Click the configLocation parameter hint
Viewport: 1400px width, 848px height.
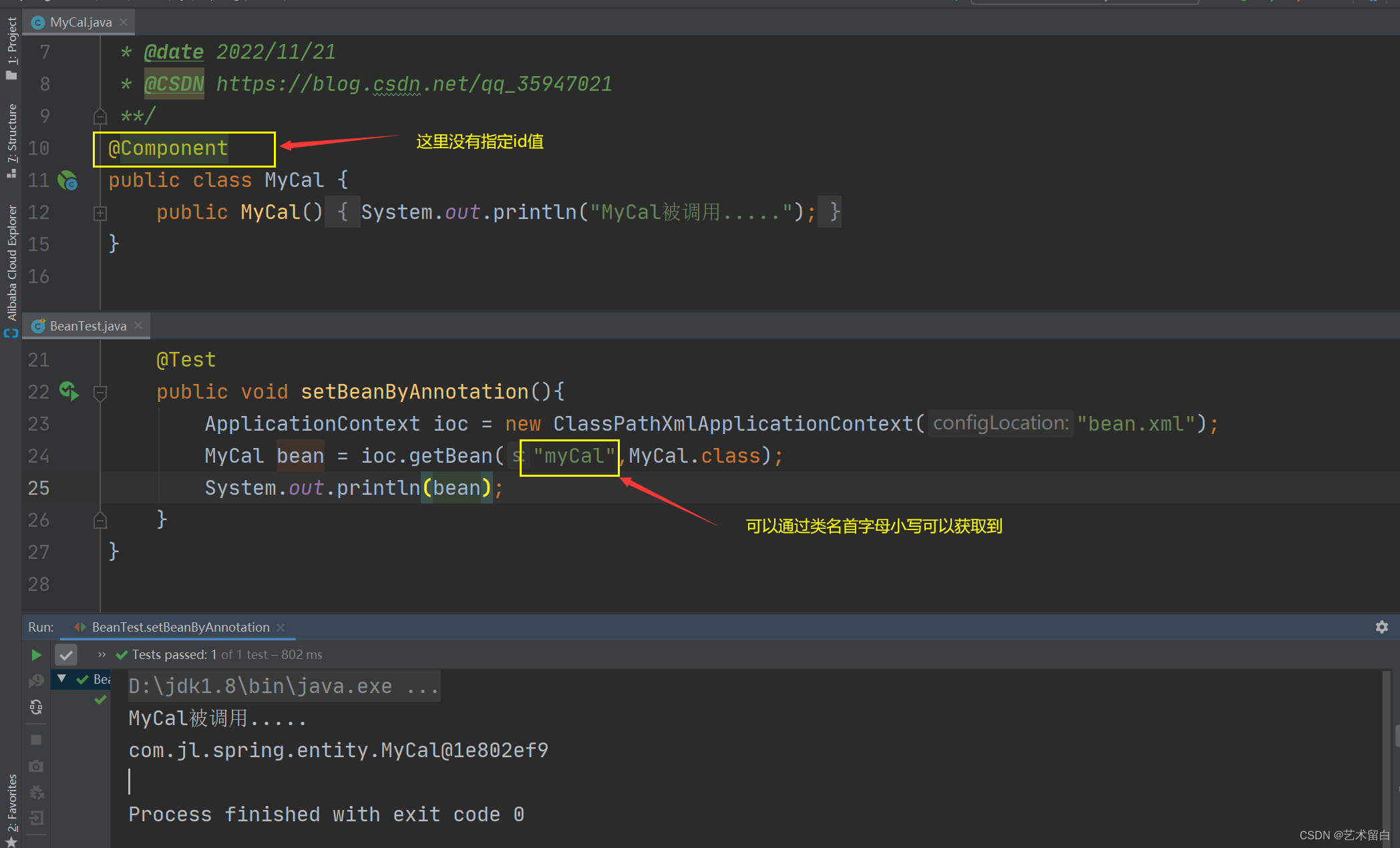click(x=1001, y=423)
